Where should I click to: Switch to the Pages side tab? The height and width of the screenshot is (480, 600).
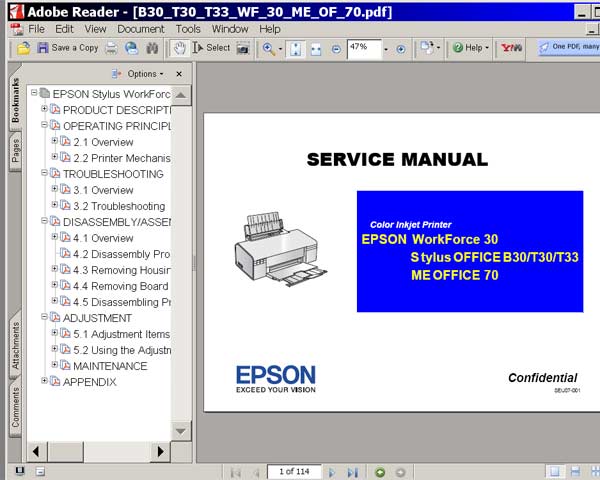tap(15, 150)
